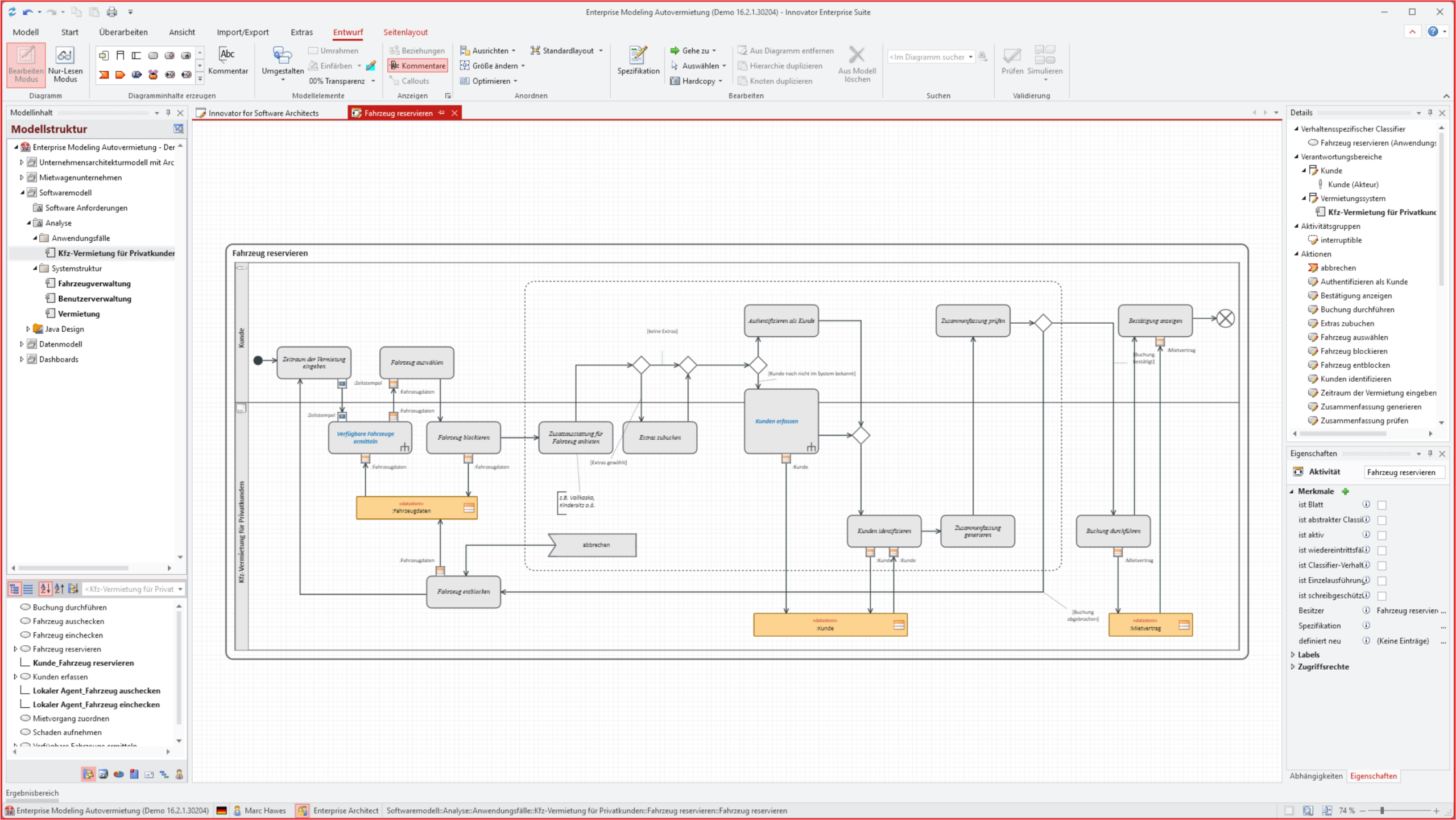Enable the 'ist aktiv' checkbox
The width and height of the screenshot is (1456, 820).
point(1381,535)
